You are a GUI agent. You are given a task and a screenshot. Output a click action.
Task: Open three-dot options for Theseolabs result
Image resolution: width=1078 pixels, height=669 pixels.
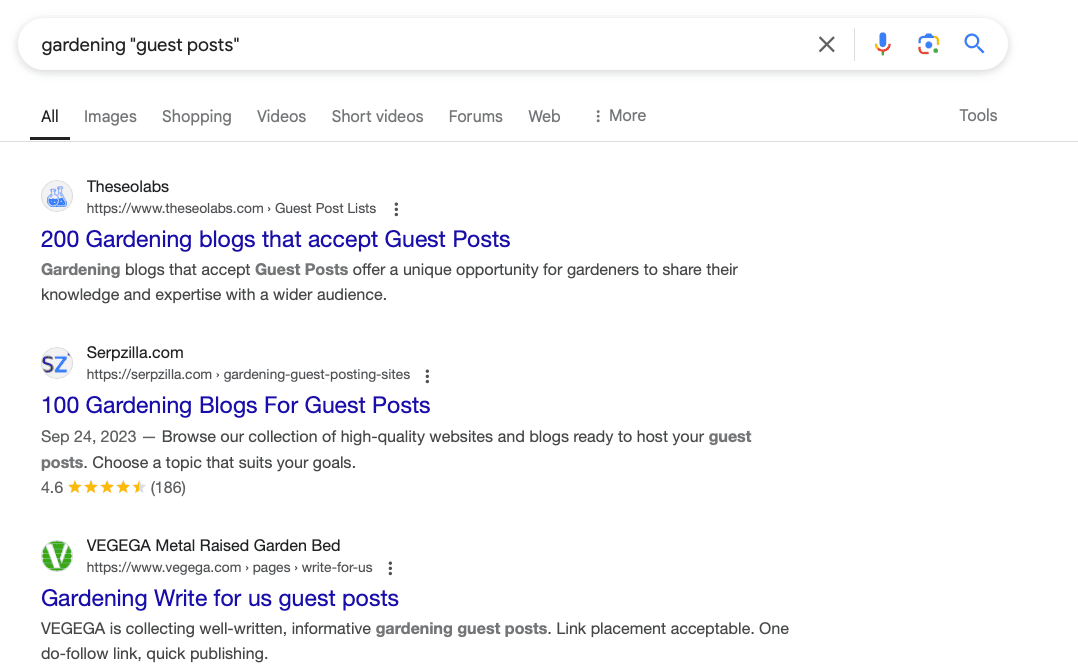tap(396, 209)
